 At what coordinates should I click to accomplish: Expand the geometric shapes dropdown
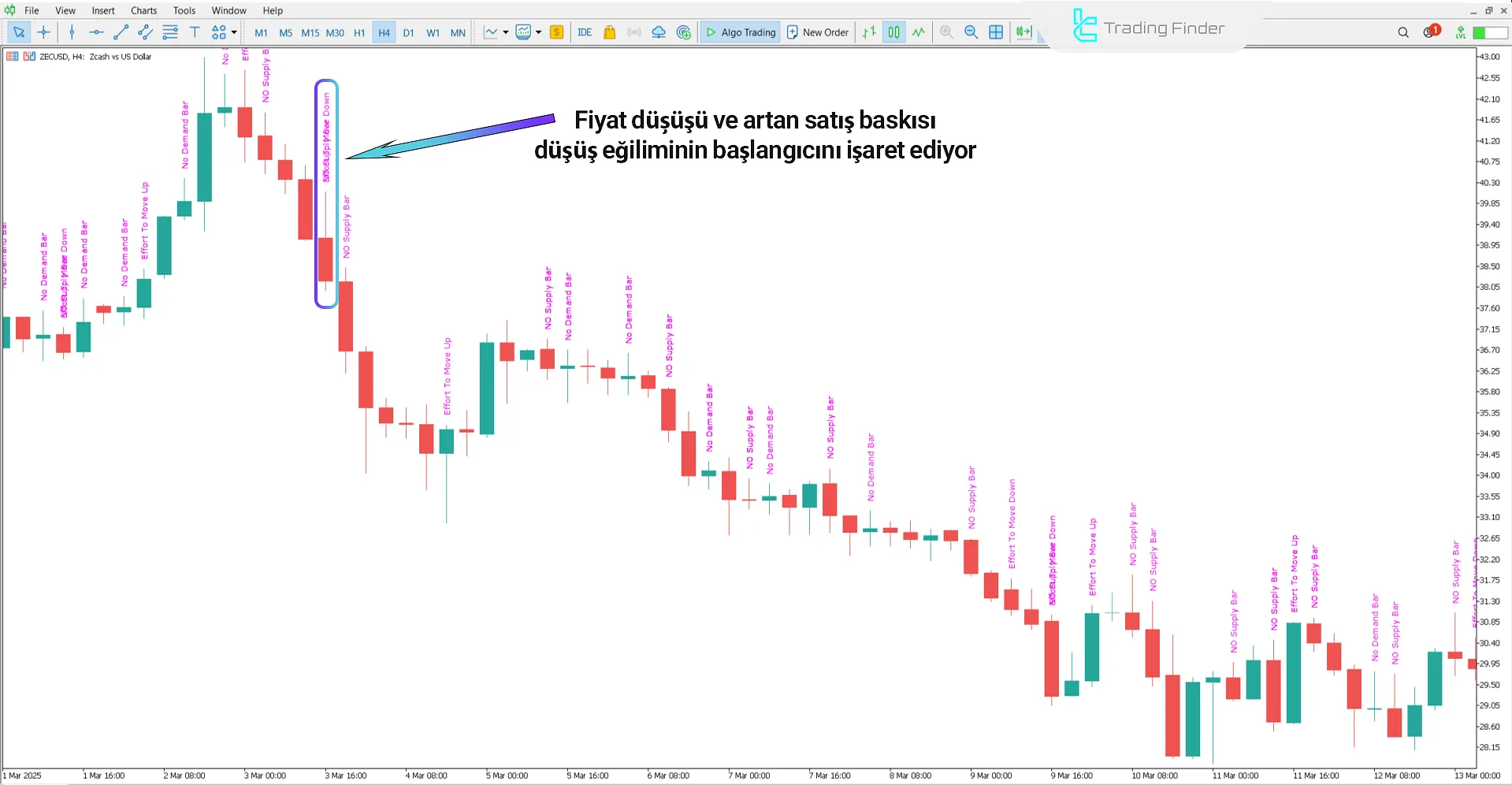(x=233, y=32)
